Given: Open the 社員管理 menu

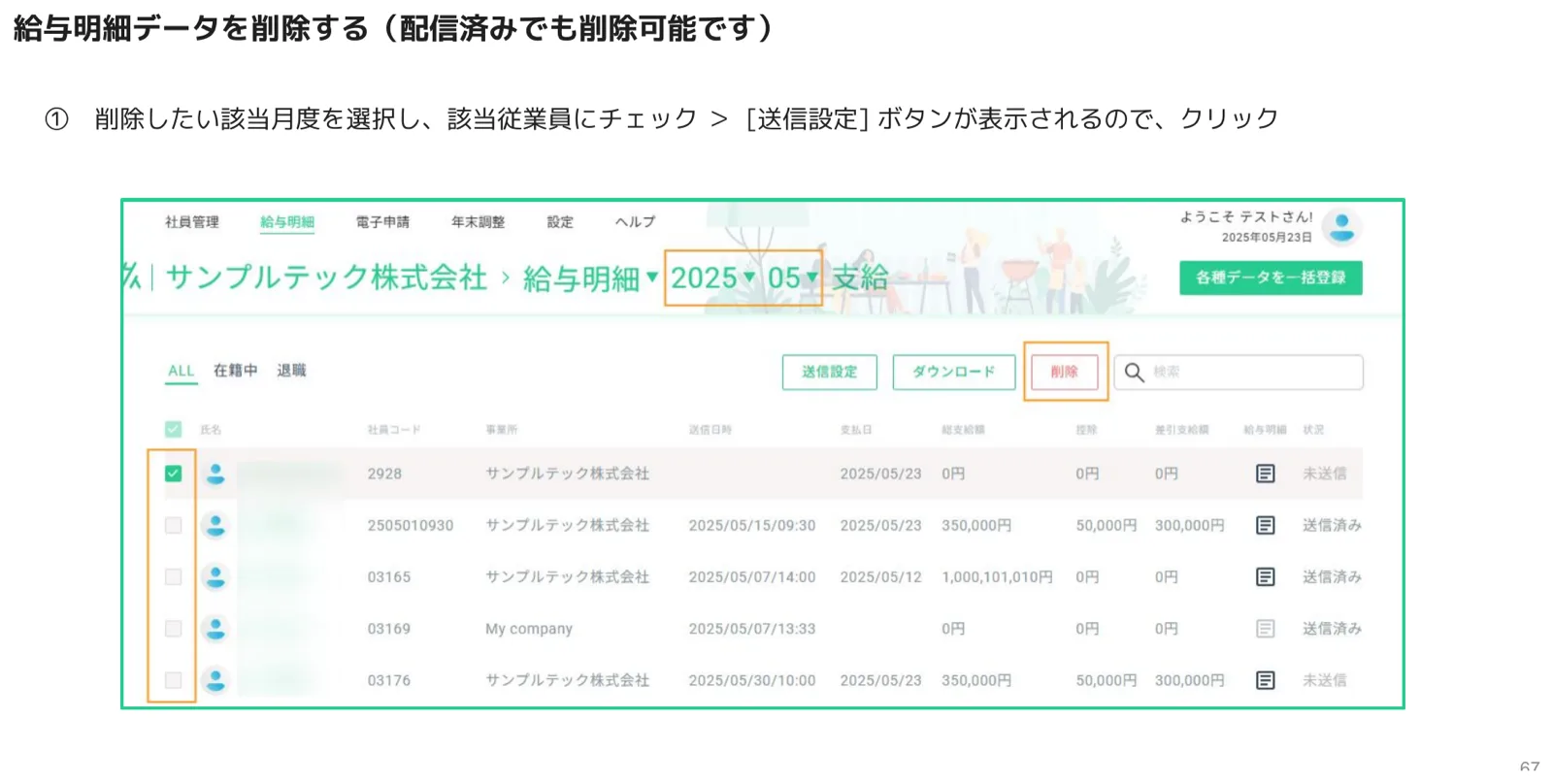Looking at the screenshot, I should 192,222.
